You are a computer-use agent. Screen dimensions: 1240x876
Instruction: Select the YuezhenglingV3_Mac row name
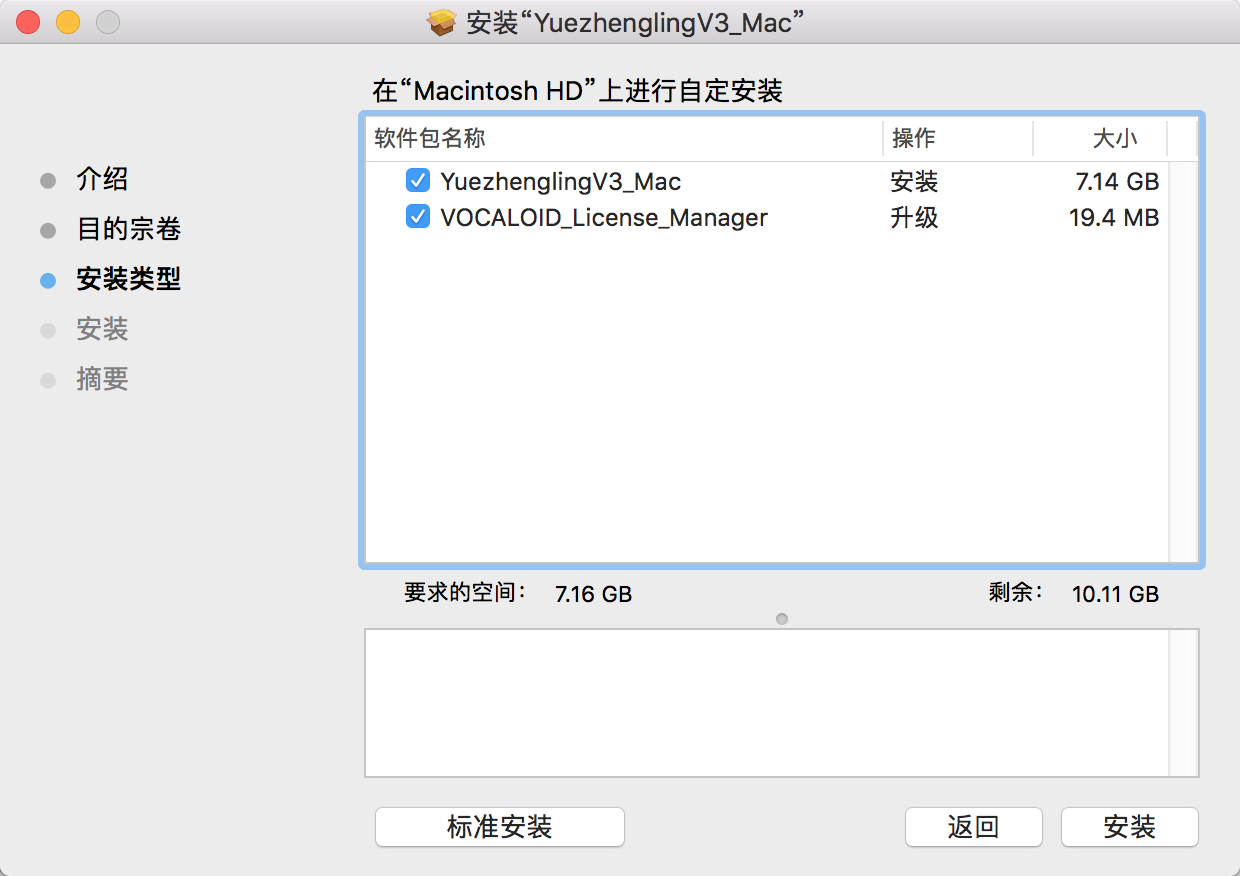(x=560, y=182)
